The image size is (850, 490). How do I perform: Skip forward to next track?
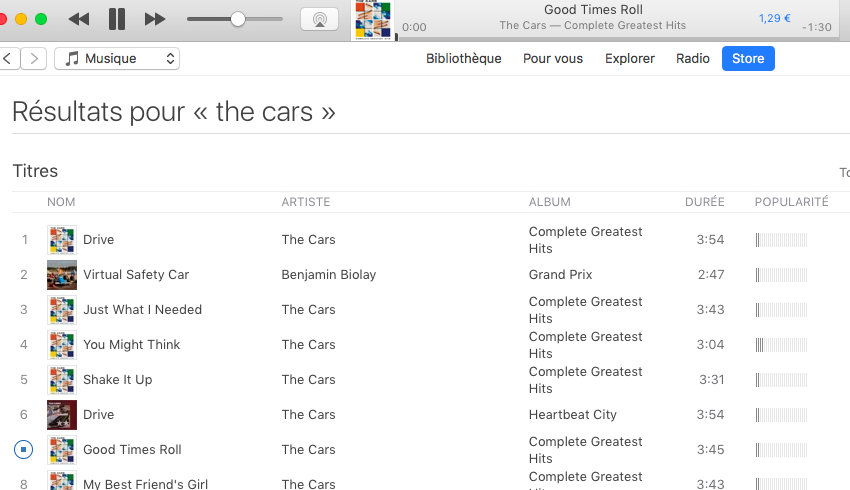[x=155, y=19]
